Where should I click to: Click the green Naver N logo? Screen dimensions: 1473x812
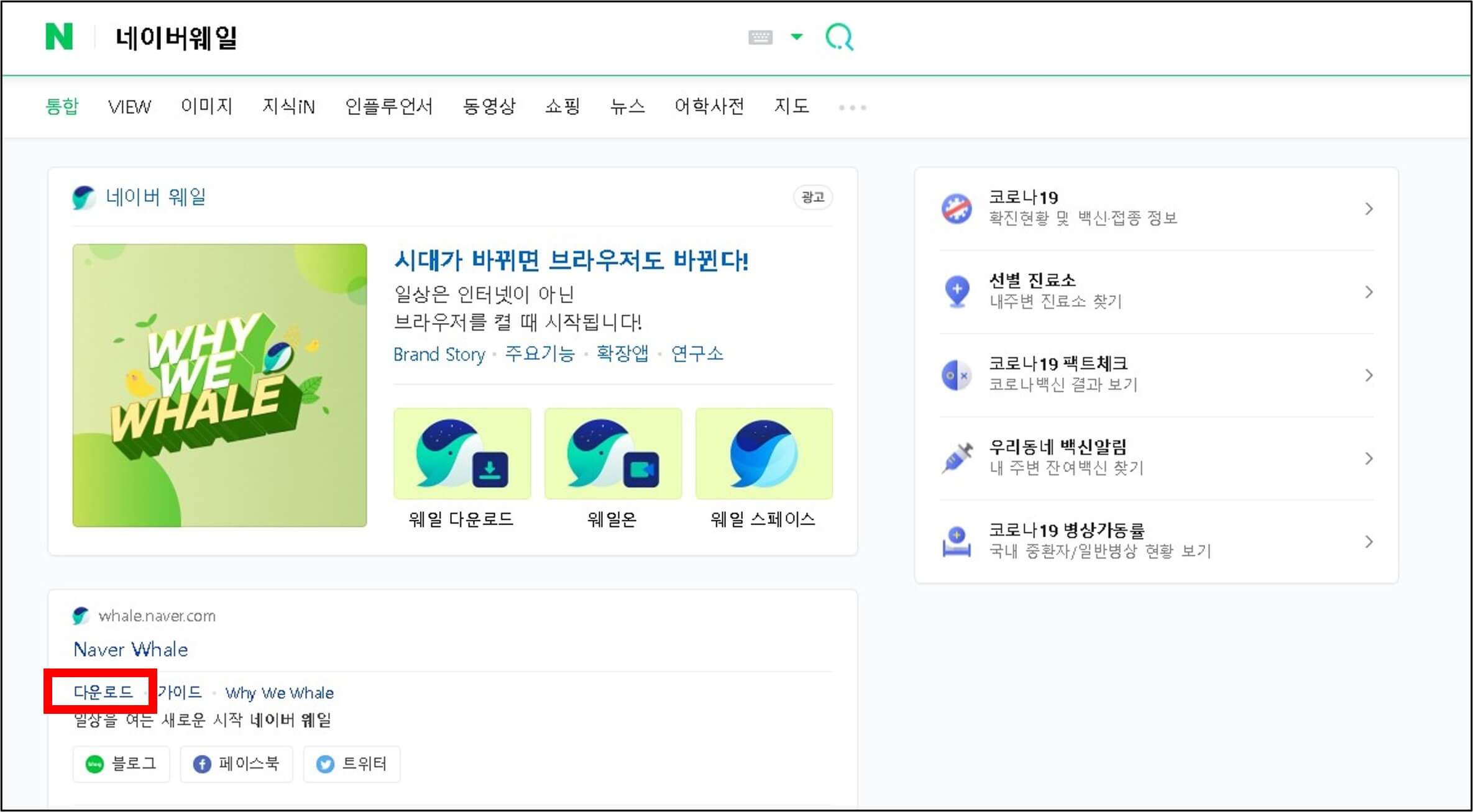click(x=60, y=37)
